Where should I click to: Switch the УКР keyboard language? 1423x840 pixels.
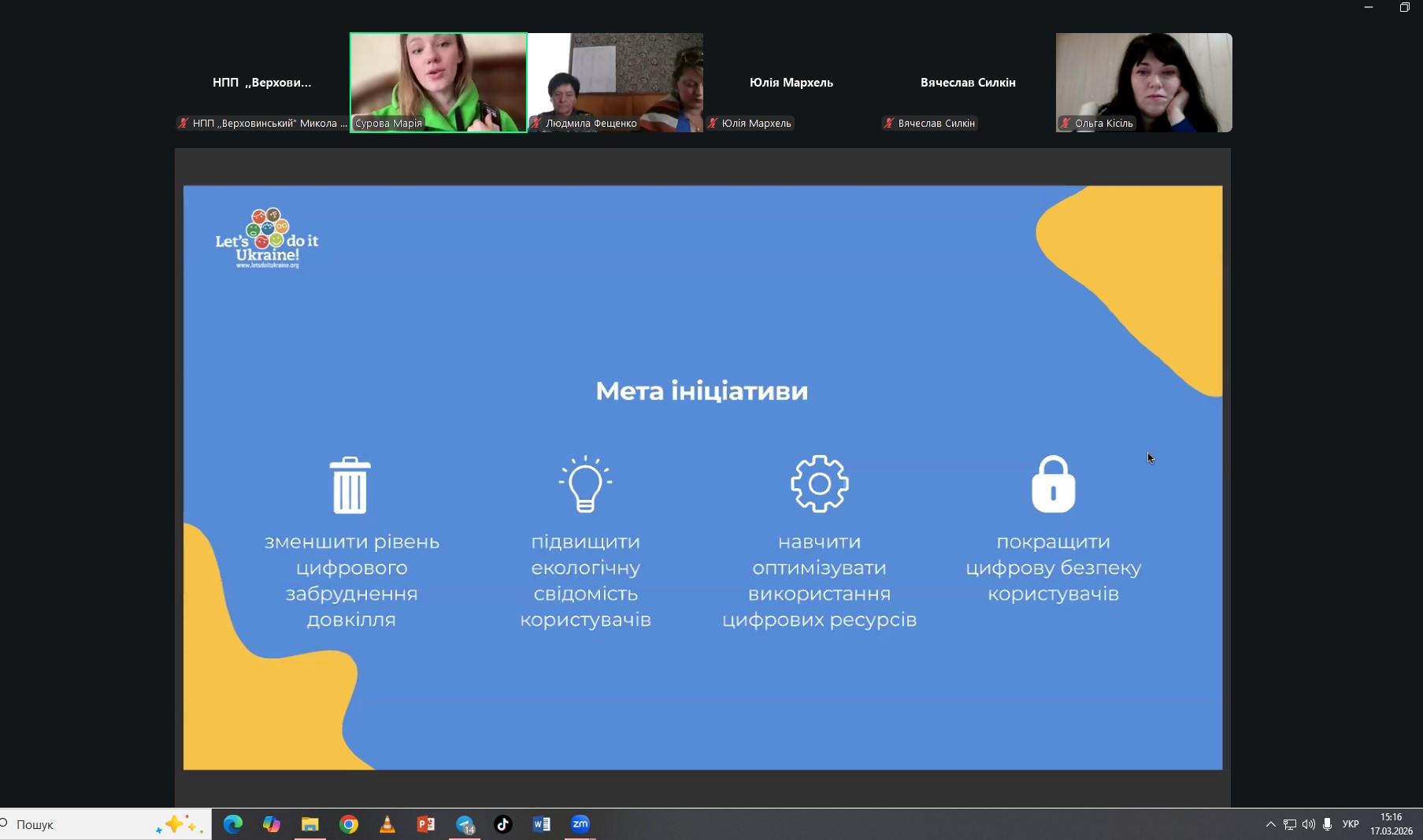[x=1351, y=824]
